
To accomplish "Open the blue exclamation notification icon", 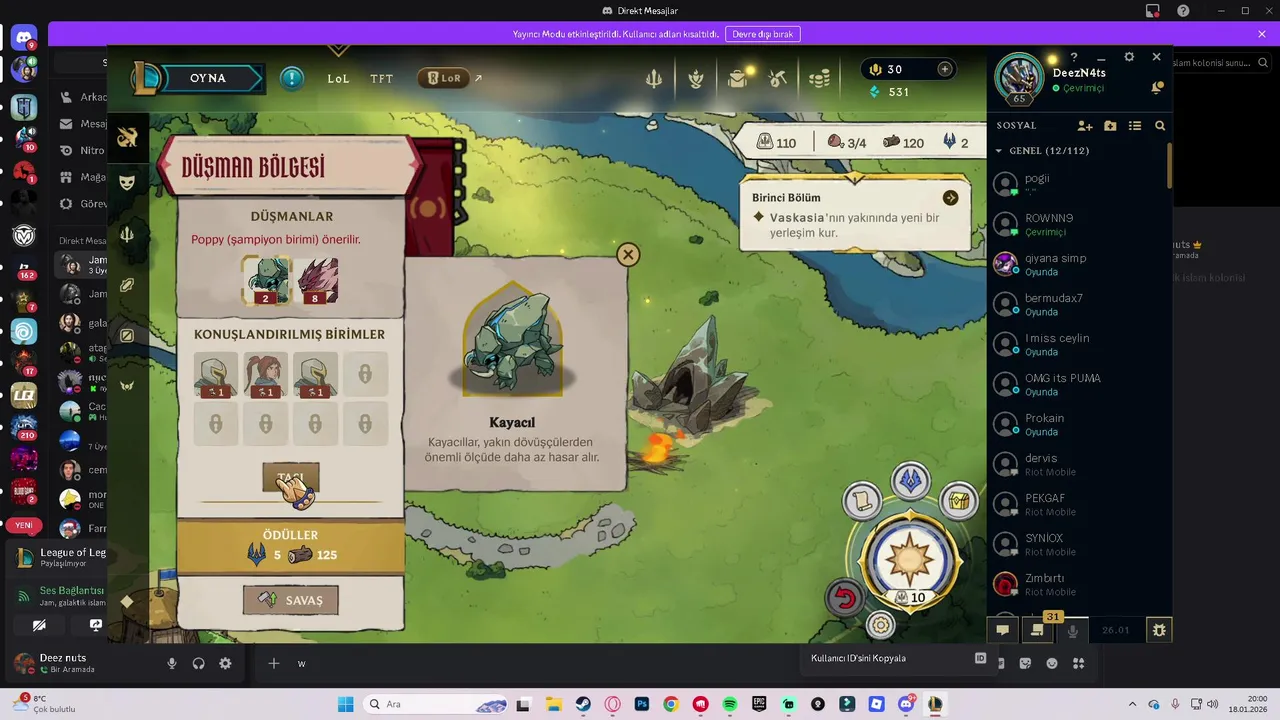I will pyautogui.click(x=291, y=78).
